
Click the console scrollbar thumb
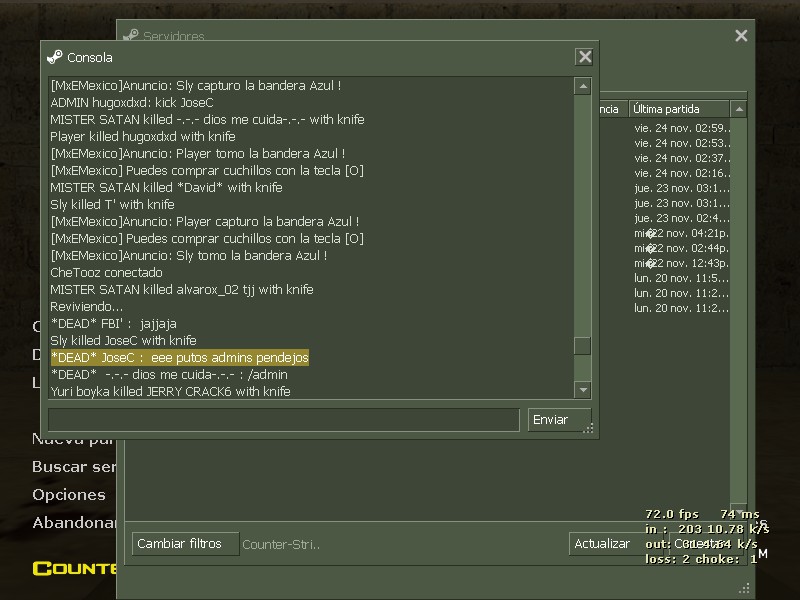click(x=583, y=346)
